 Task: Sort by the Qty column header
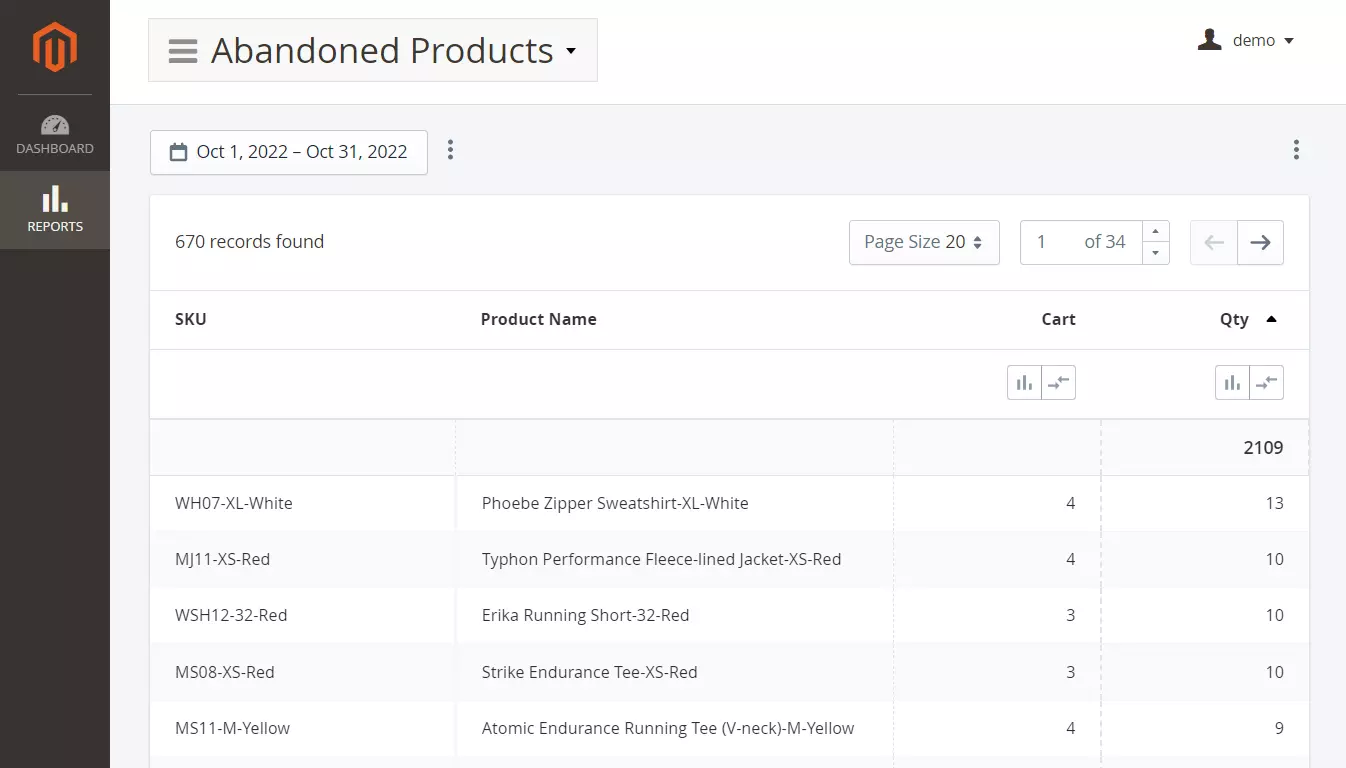1234,319
